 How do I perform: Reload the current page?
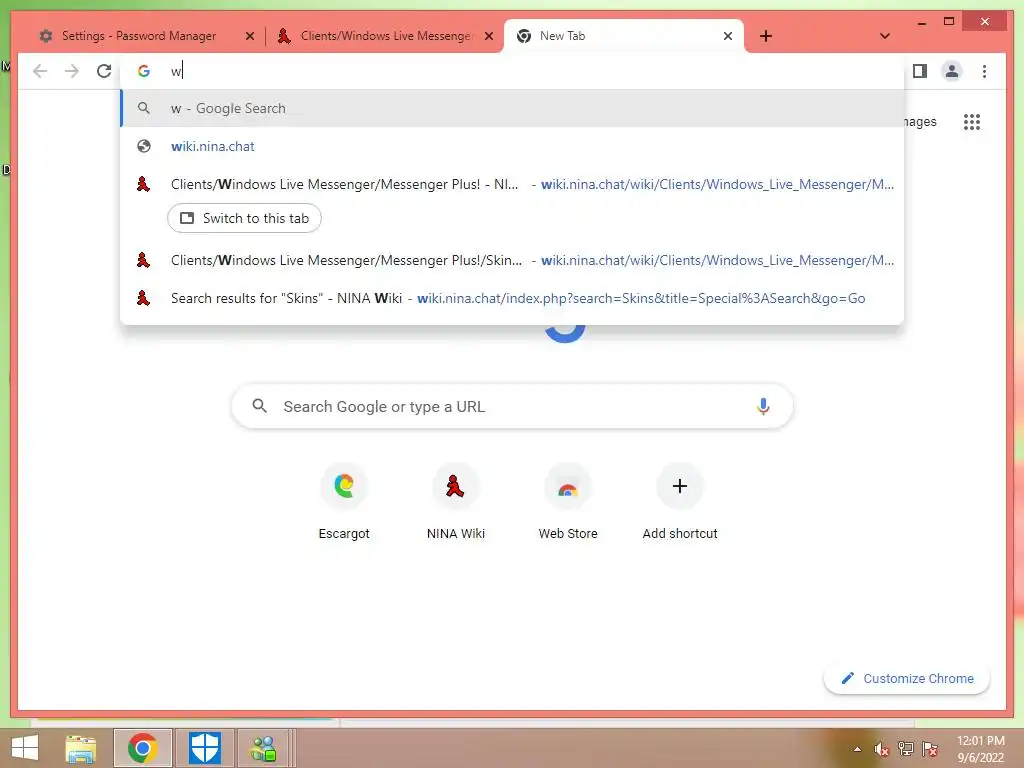(104, 71)
